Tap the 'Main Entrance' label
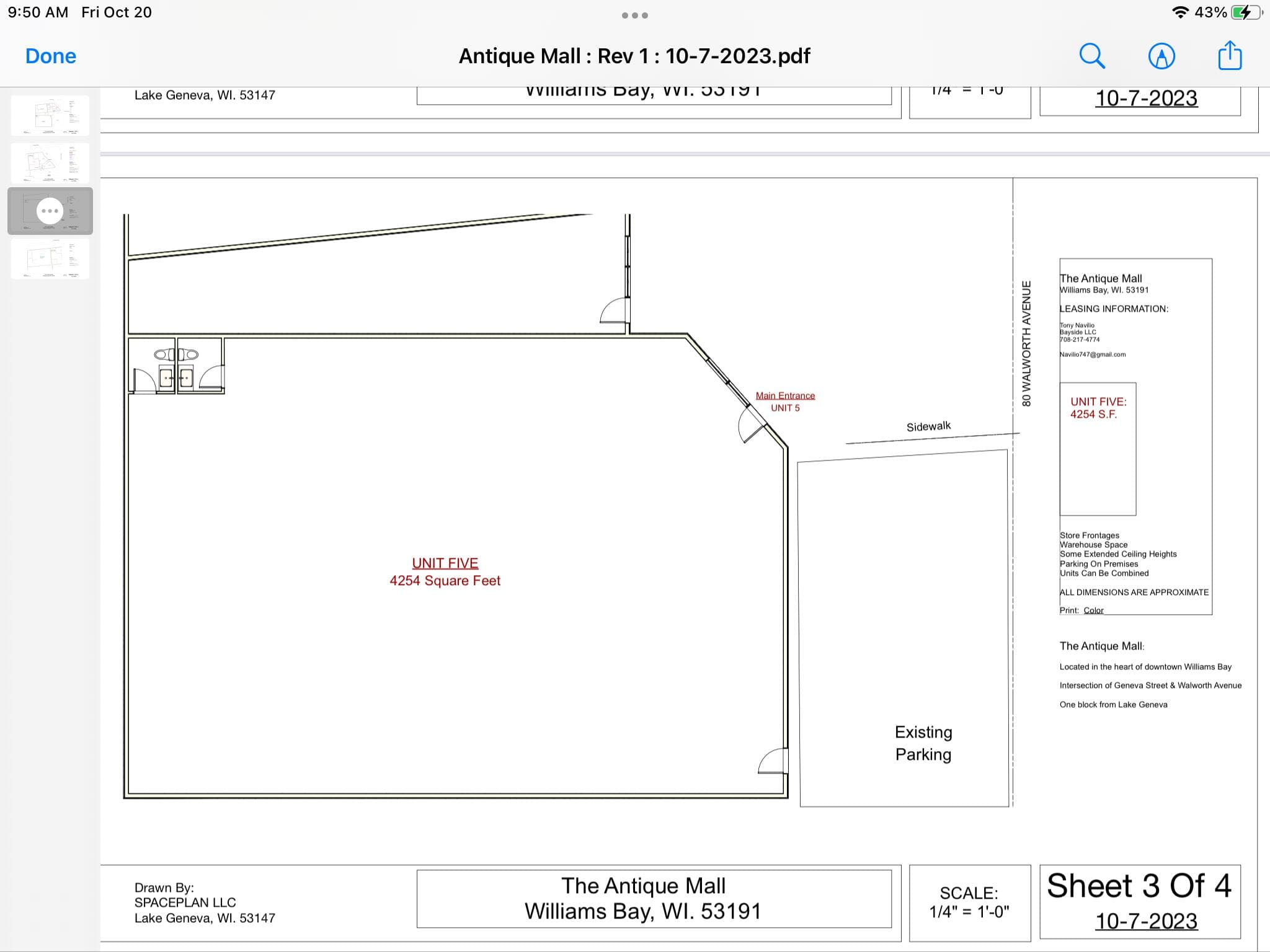This screenshot has height=952, width=1270. (x=785, y=395)
